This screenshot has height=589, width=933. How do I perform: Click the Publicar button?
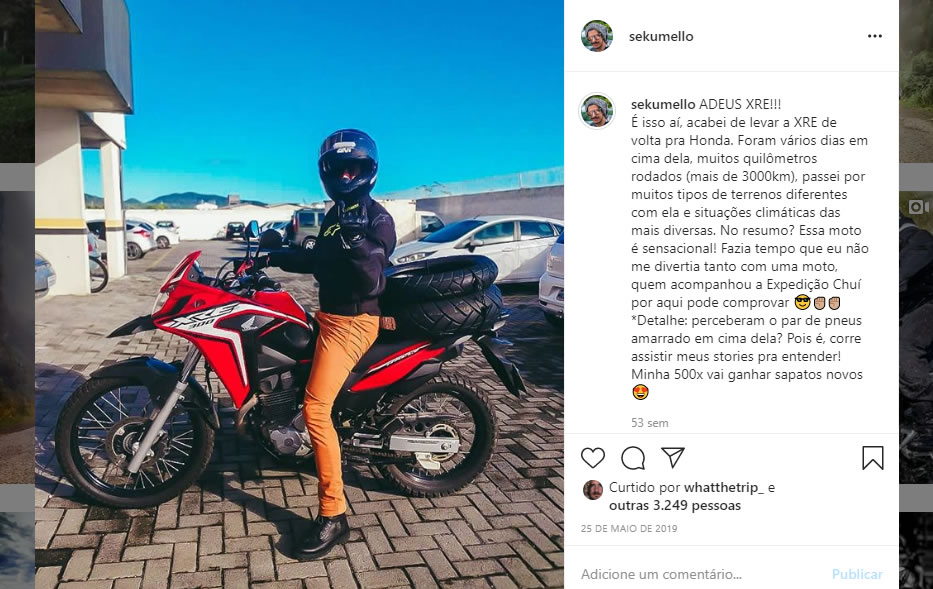point(857,574)
